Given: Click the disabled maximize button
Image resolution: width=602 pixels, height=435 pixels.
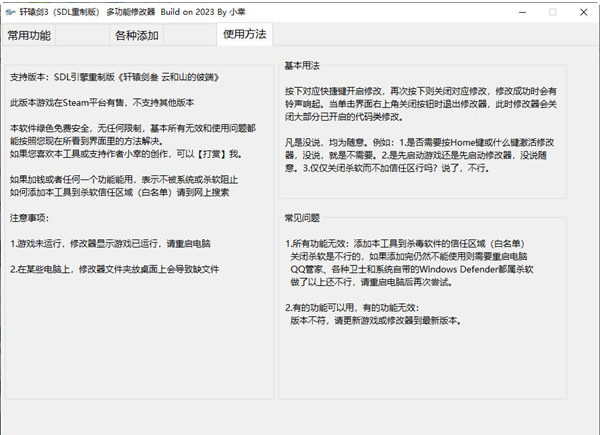Looking at the screenshot, I should pyautogui.click(x=553, y=12).
